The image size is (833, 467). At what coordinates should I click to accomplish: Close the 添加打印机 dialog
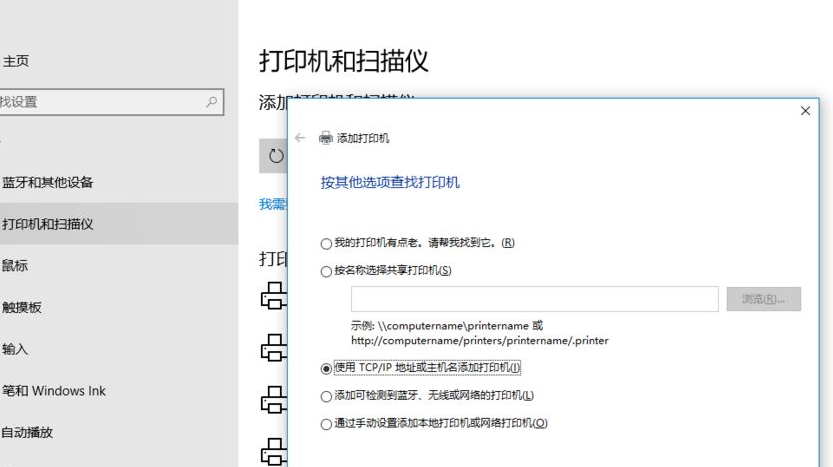point(805,111)
